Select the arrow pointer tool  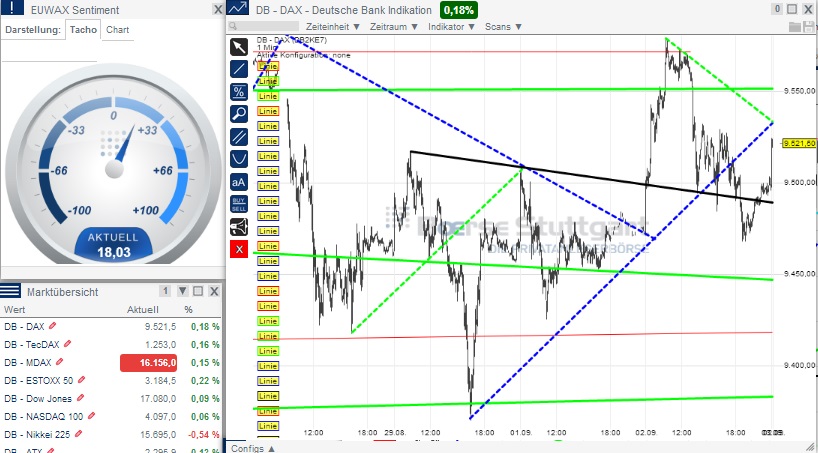[239, 46]
